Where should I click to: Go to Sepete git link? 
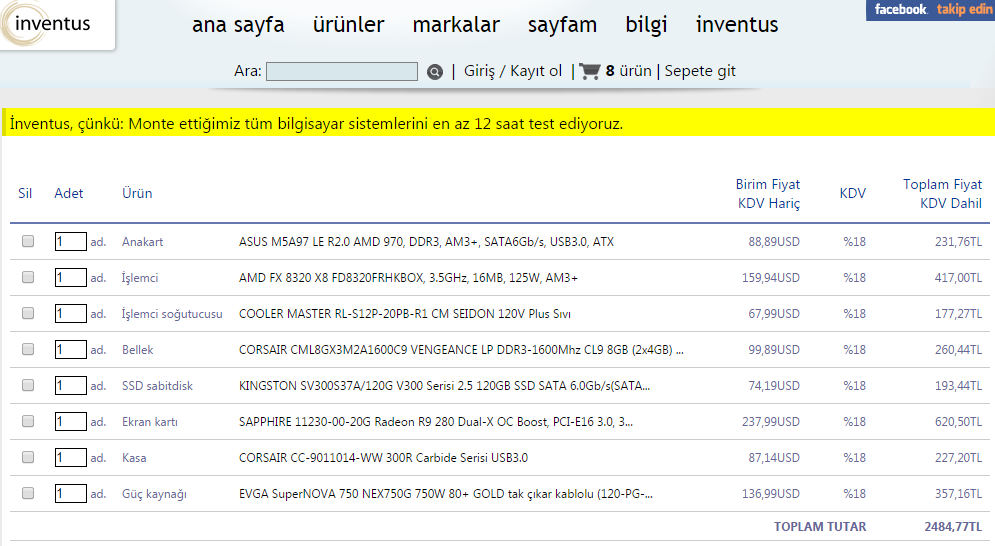(700, 71)
